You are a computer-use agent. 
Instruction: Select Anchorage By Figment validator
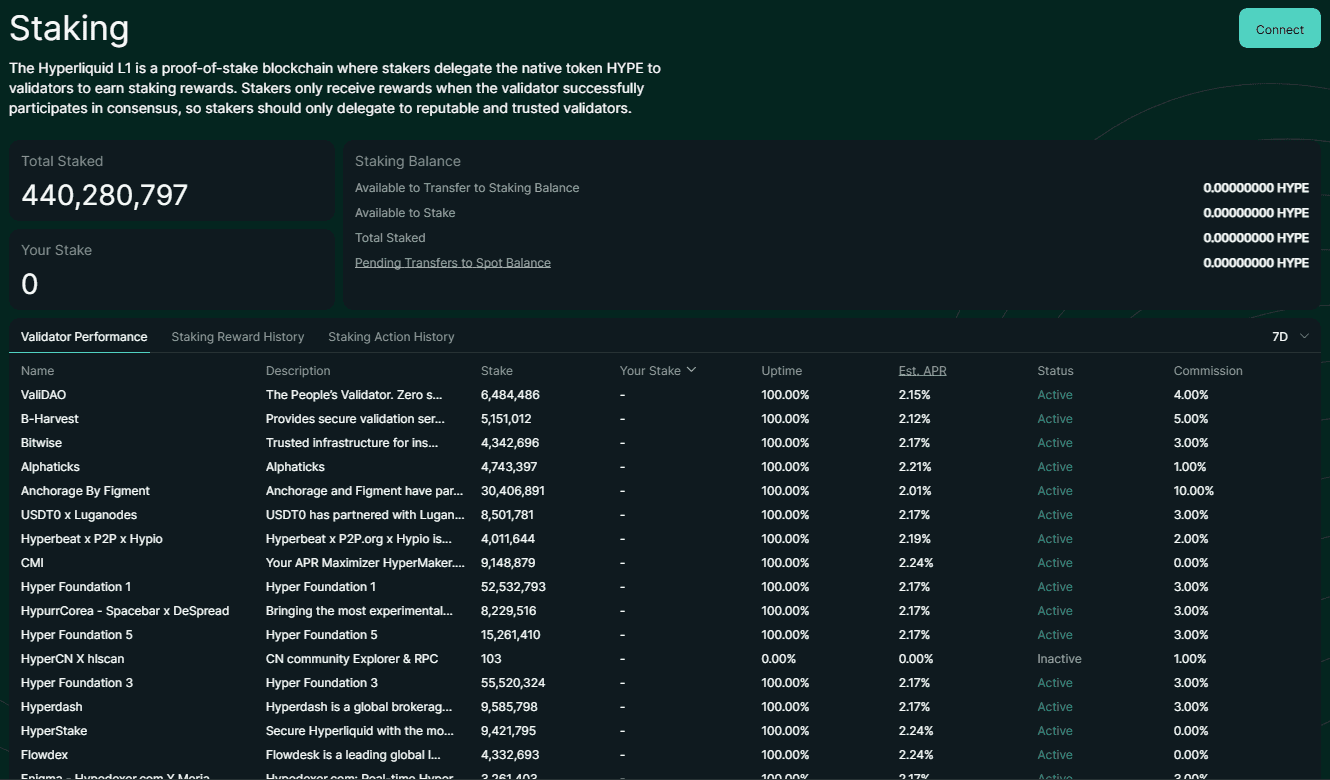click(85, 491)
